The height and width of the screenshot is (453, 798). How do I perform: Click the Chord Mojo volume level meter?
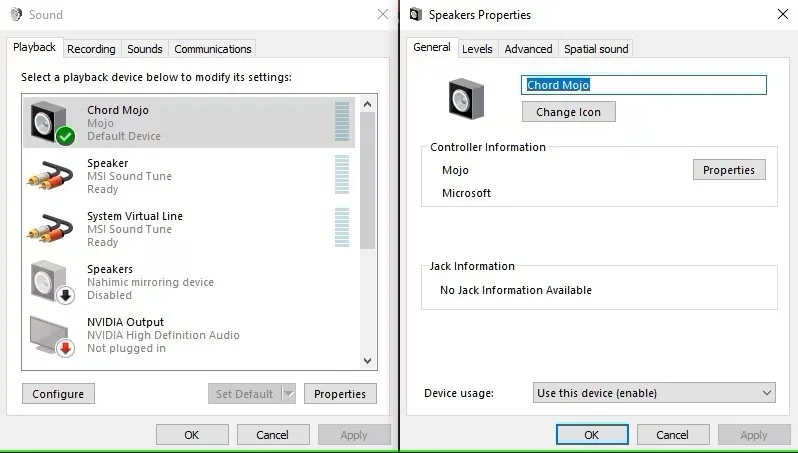342,122
